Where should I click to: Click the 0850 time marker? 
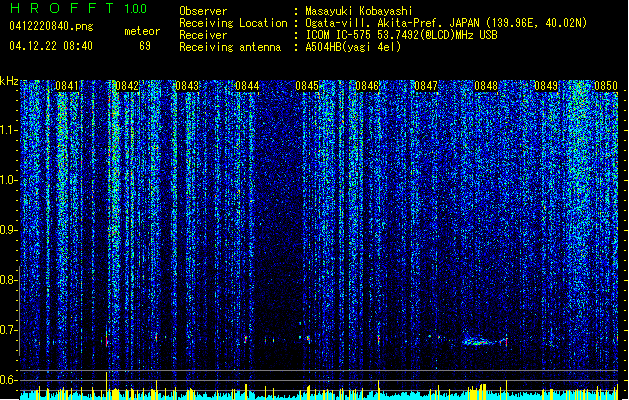click(x=606, y=86)
